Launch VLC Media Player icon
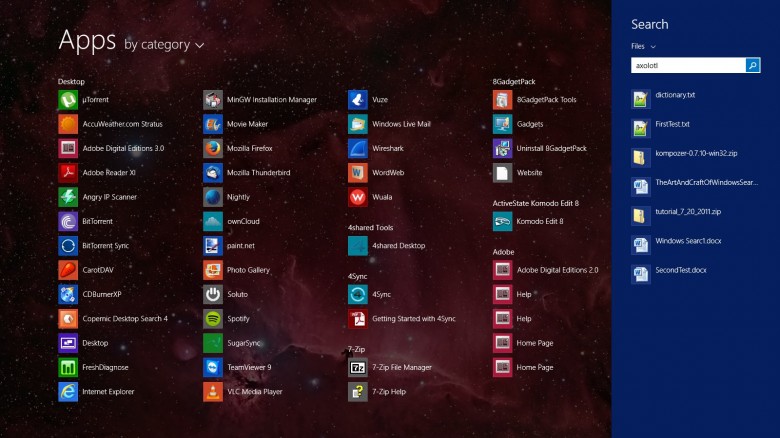 213,392
